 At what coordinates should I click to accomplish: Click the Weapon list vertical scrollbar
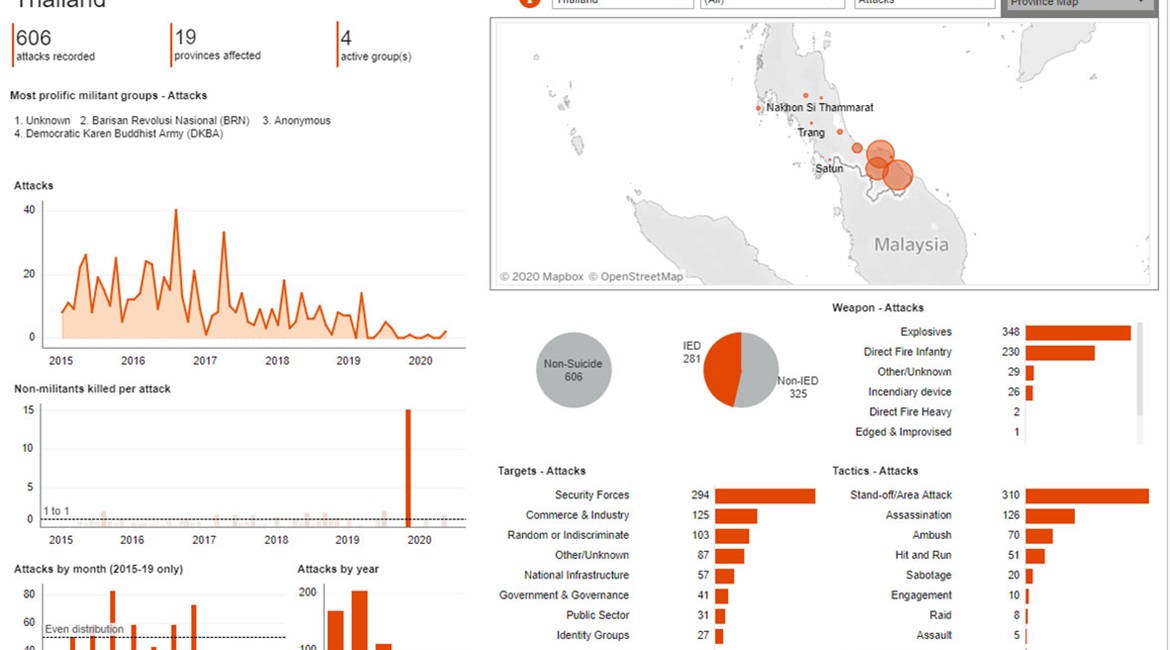point(1139,369)
